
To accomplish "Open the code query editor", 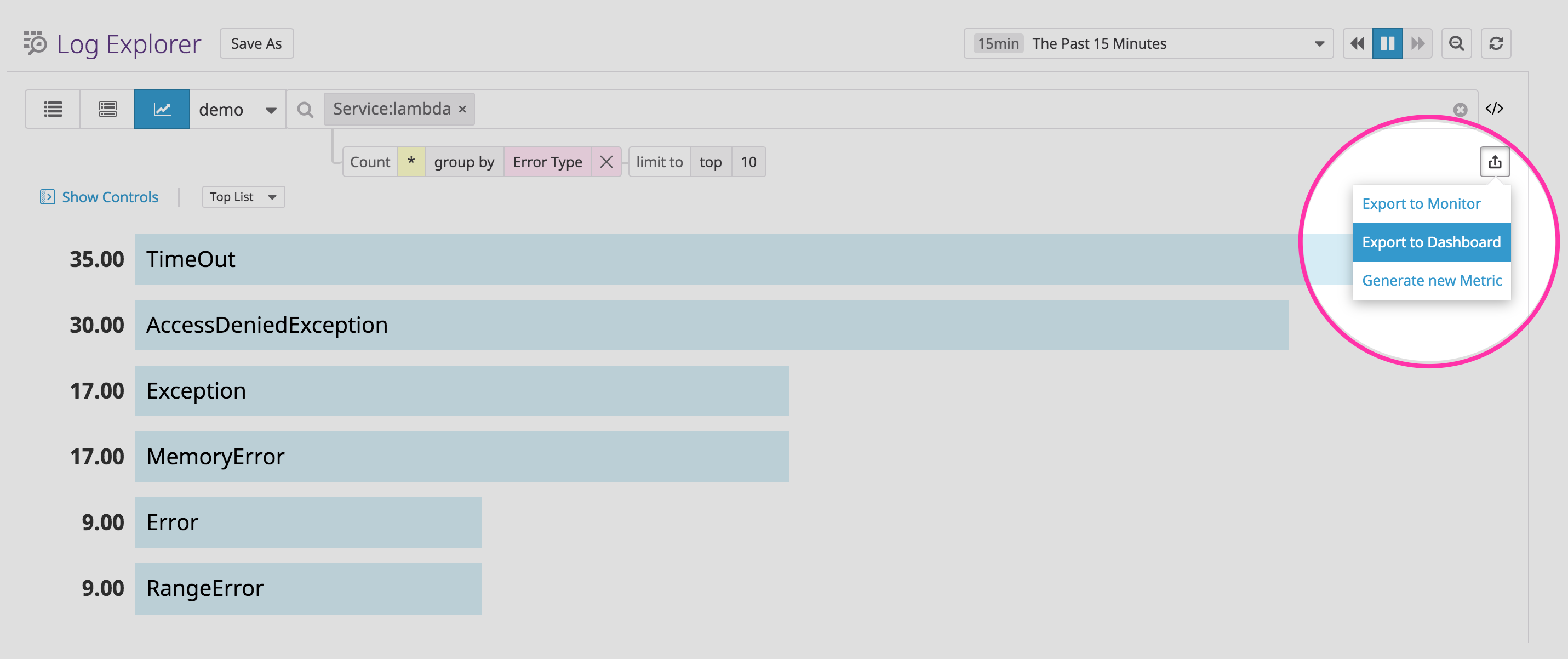I will coord(1496,109).
